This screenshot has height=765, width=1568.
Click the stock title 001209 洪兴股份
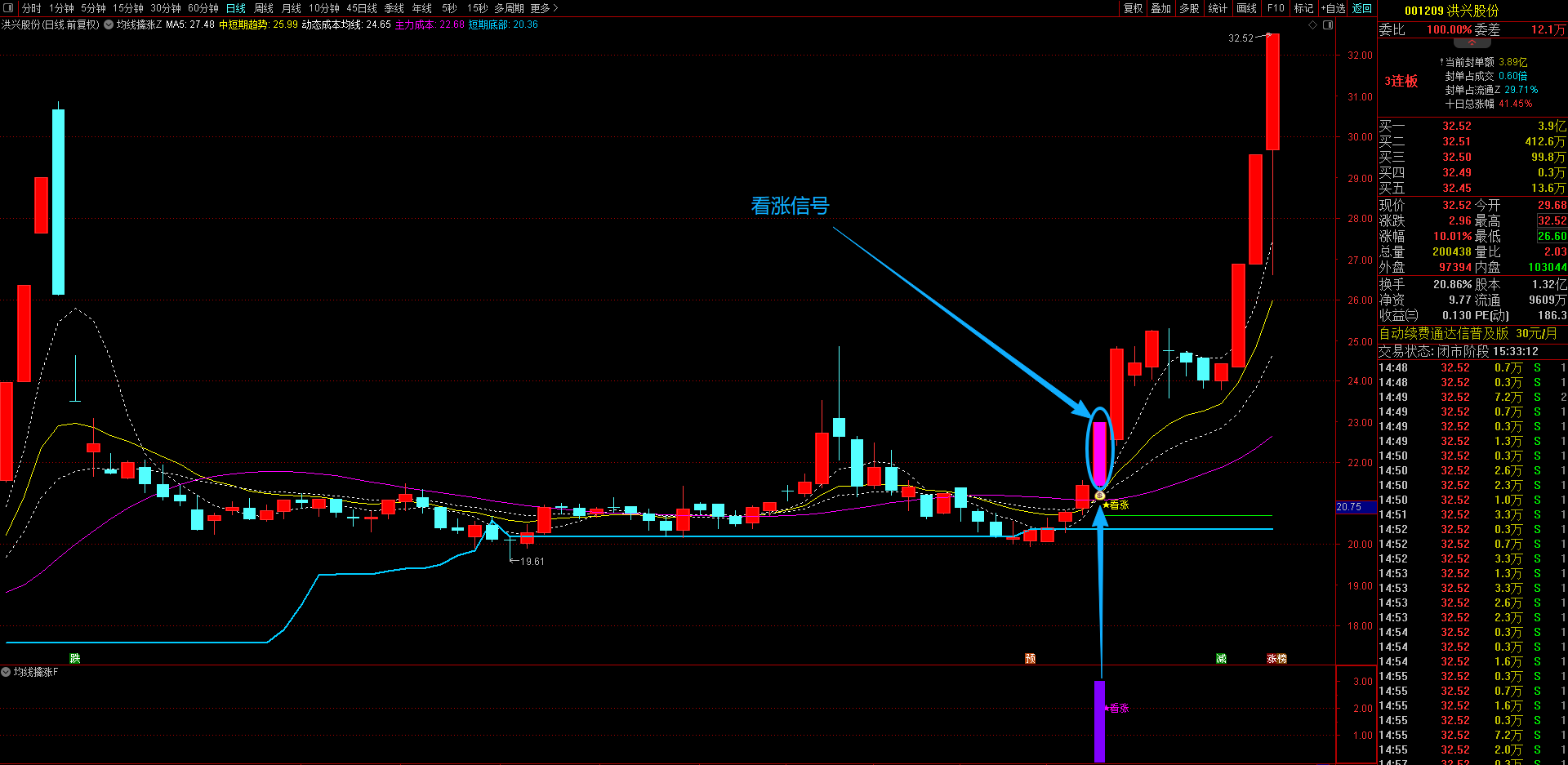tap(1452, 11)
